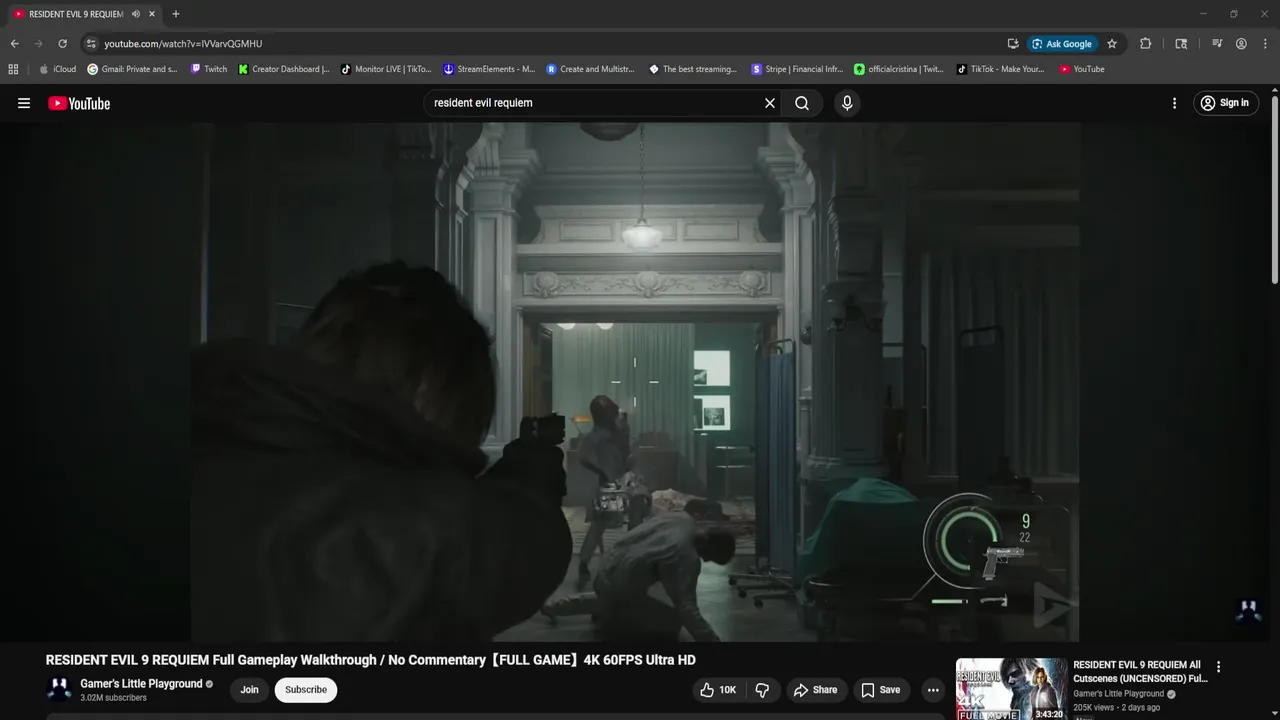Clear the search query with the X
Viewport: 1280px width, 720px height.
pos(770,103)
